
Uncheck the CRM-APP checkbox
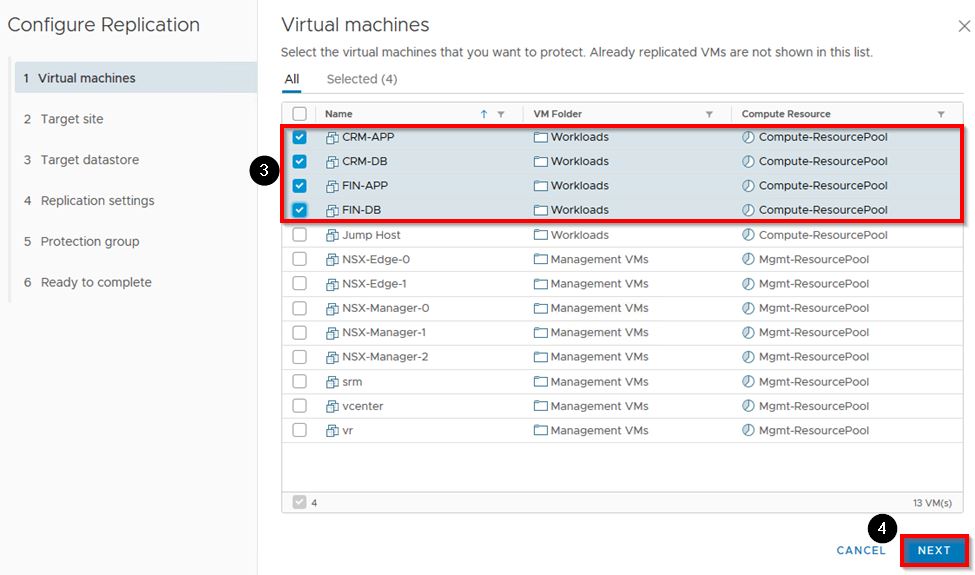tap(300, 137)
